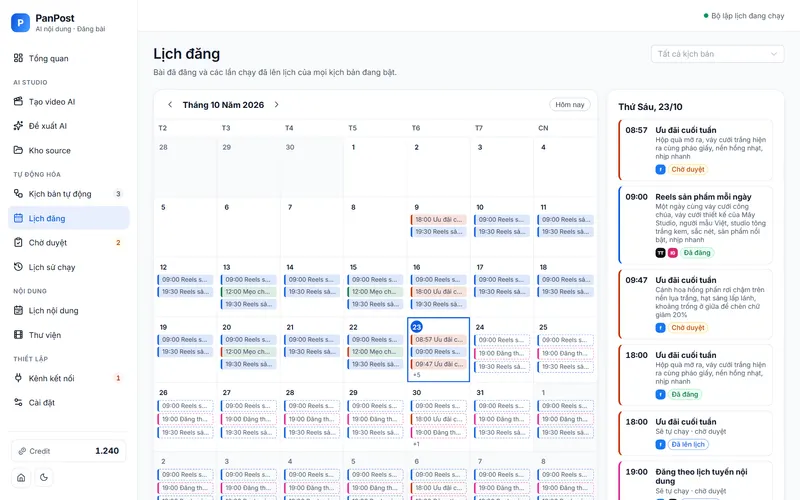Click Đã lên lịch badge
The image size is (800, 500).
point(688,444)
